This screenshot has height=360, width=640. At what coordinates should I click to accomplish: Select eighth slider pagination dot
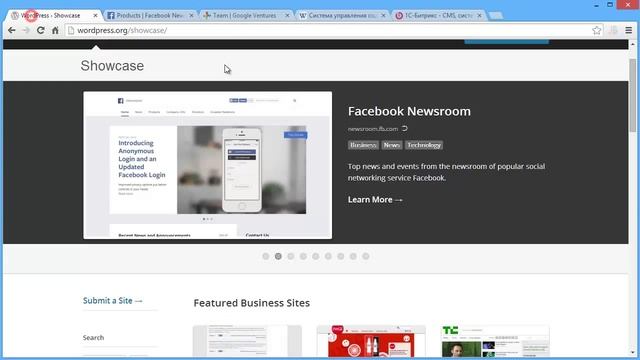point(353,256)
